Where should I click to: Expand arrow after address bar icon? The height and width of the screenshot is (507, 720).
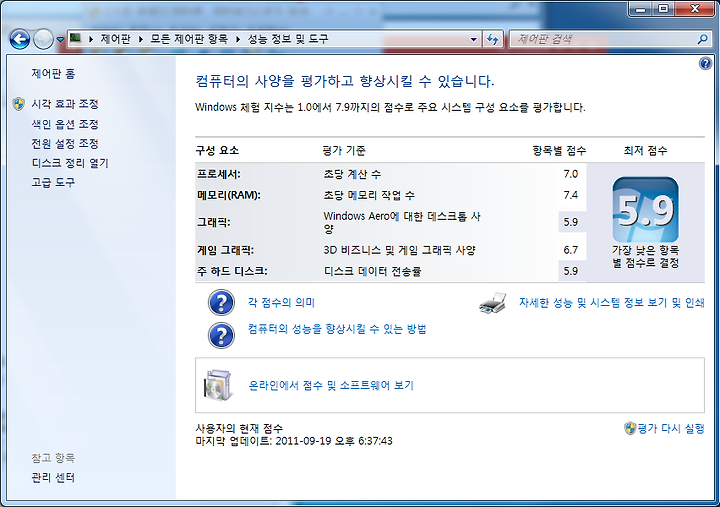91,39
